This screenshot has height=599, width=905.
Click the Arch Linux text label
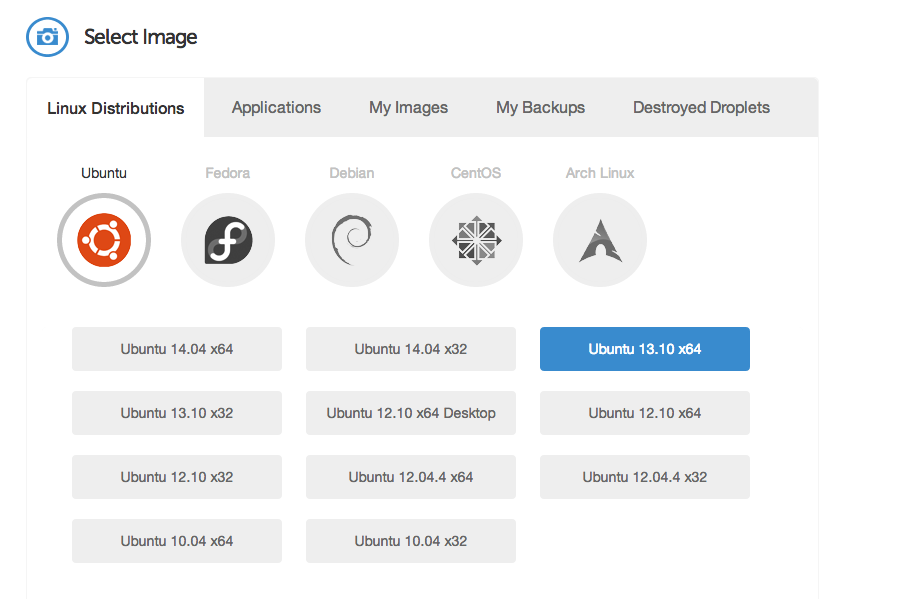tap(600, 173)
